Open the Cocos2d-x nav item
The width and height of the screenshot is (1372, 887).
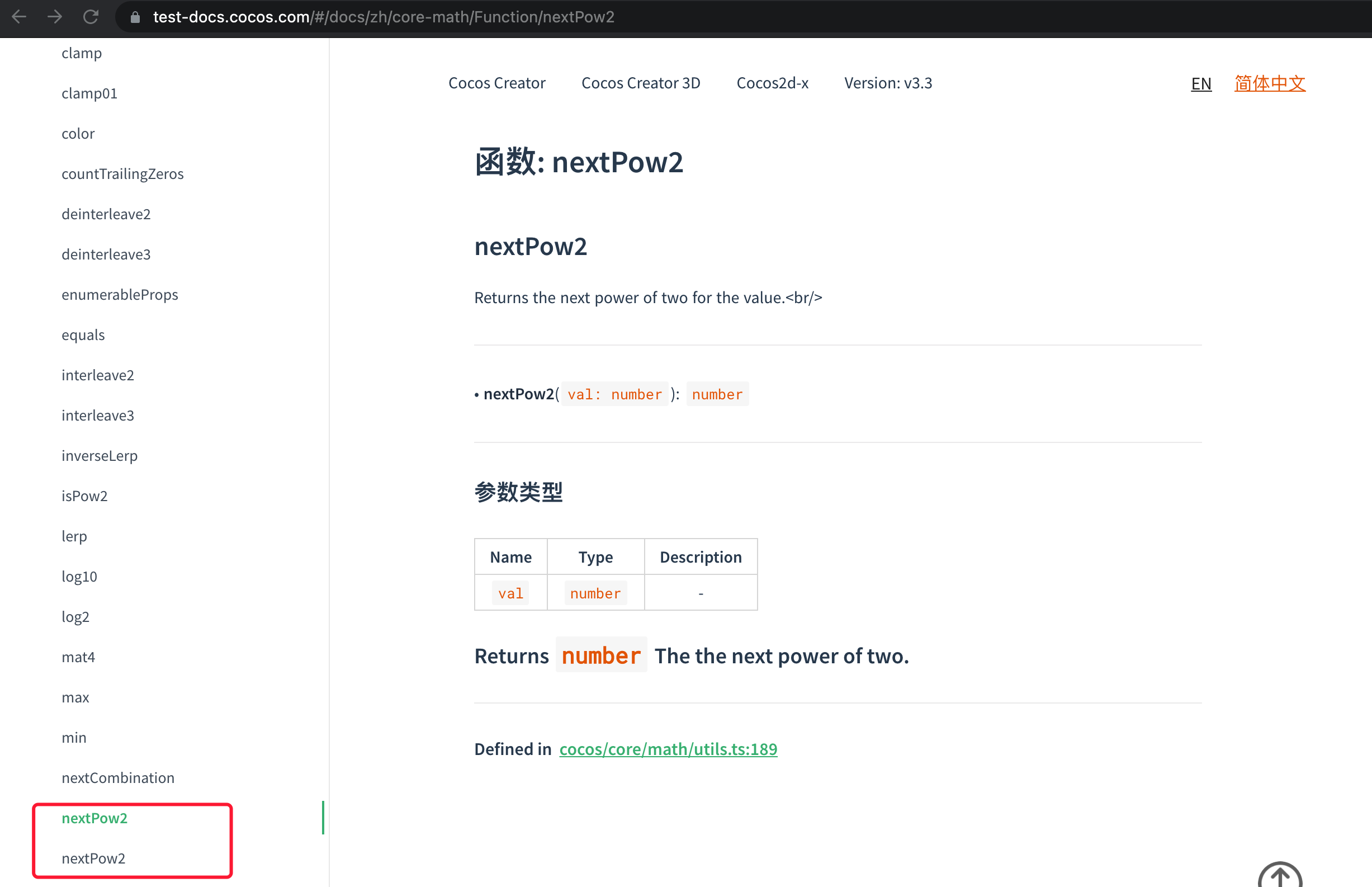click(772, 83)
